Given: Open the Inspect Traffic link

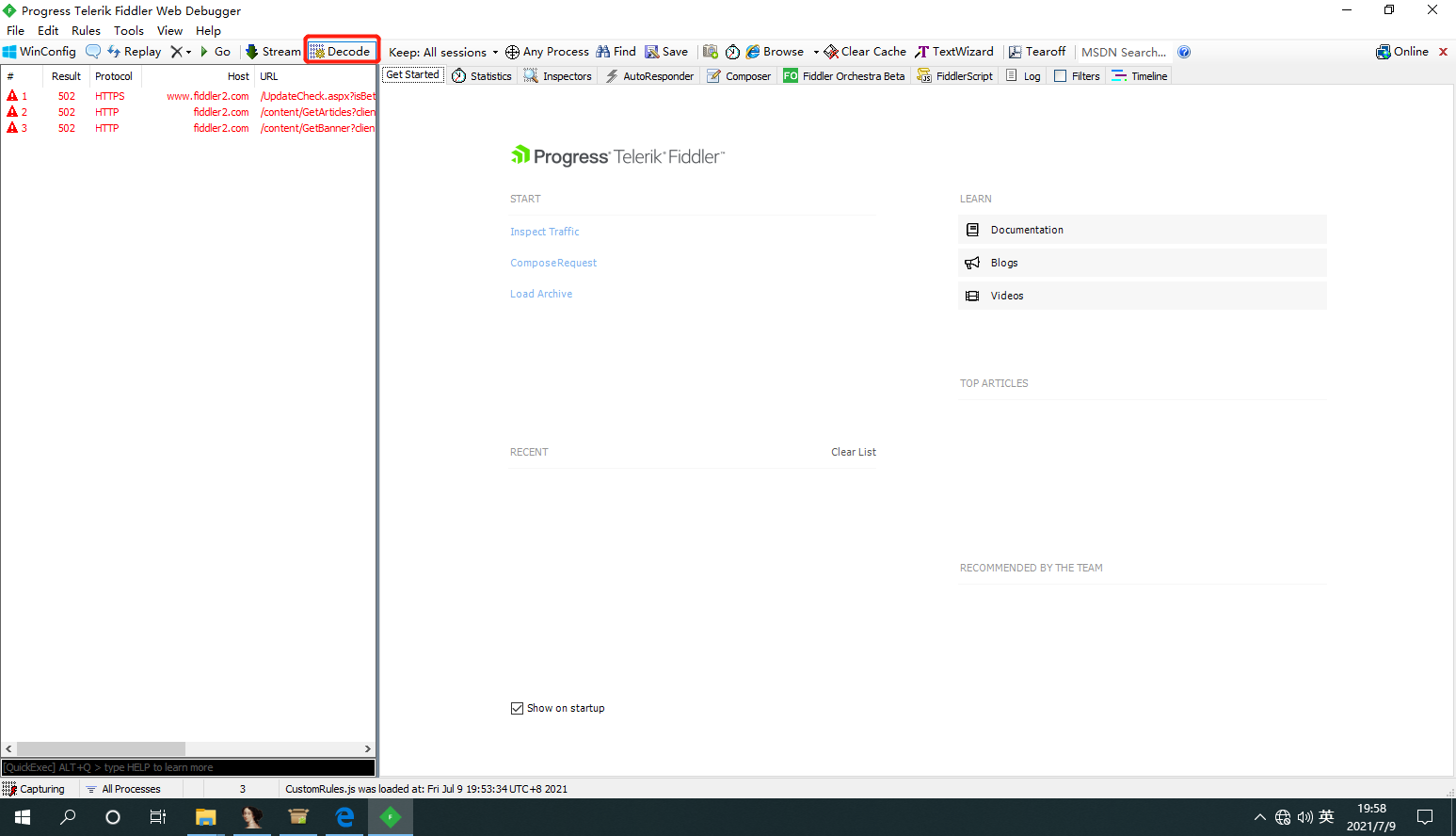Looking at the screenshot, I should click(x=545, y=232).
